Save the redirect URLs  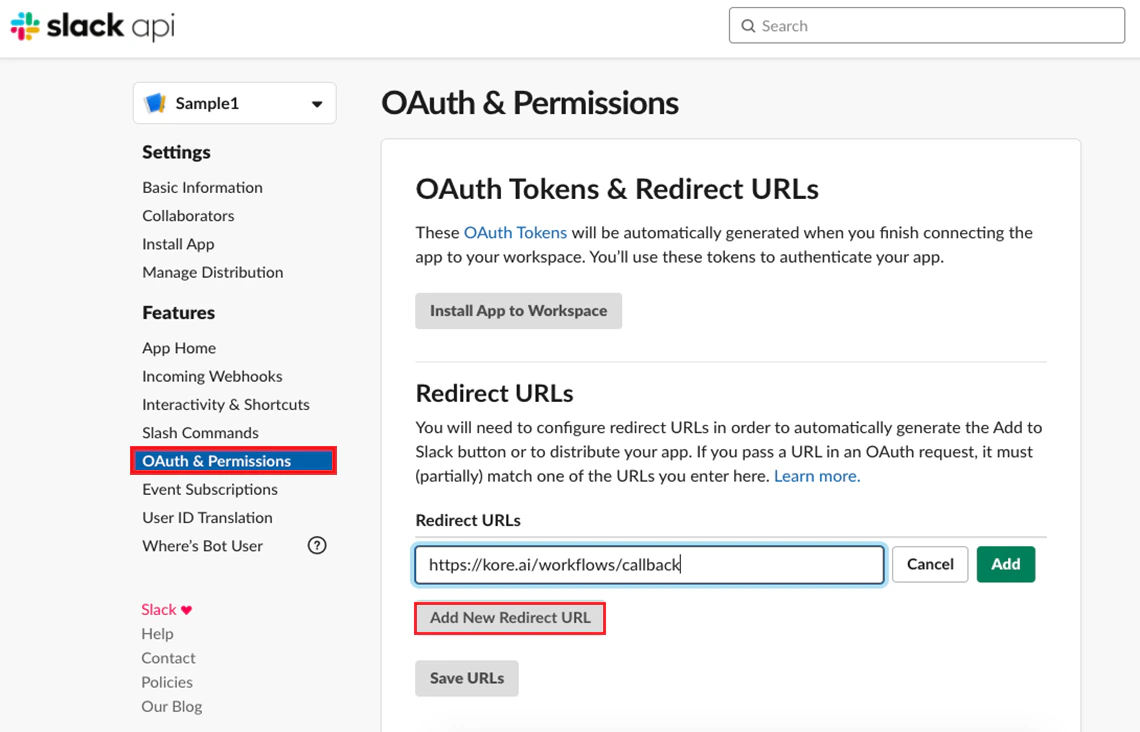click(466, 678)
